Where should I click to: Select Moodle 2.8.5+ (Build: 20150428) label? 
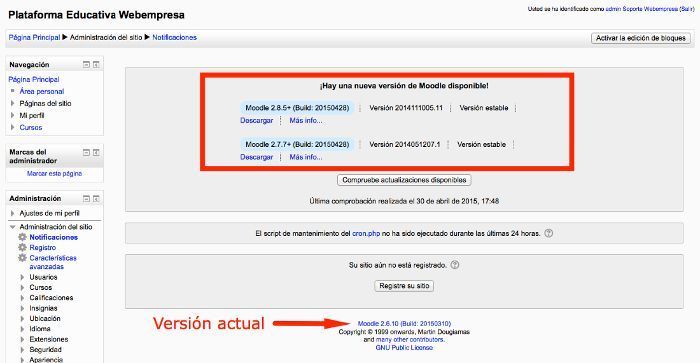coord(297,108)
